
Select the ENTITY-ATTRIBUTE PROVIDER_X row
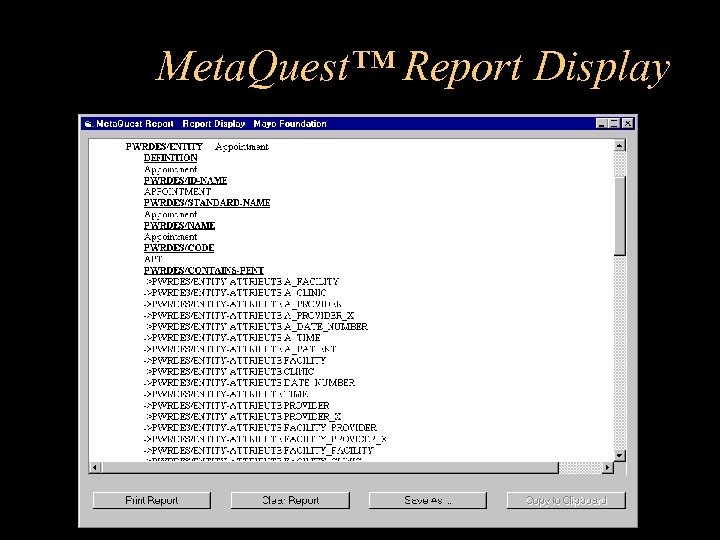[242, 416]
